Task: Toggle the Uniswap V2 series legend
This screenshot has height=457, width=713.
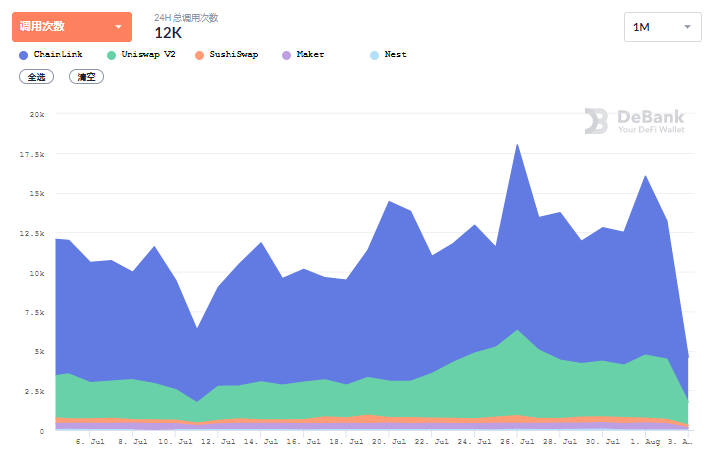Action: tap(141, 55)
